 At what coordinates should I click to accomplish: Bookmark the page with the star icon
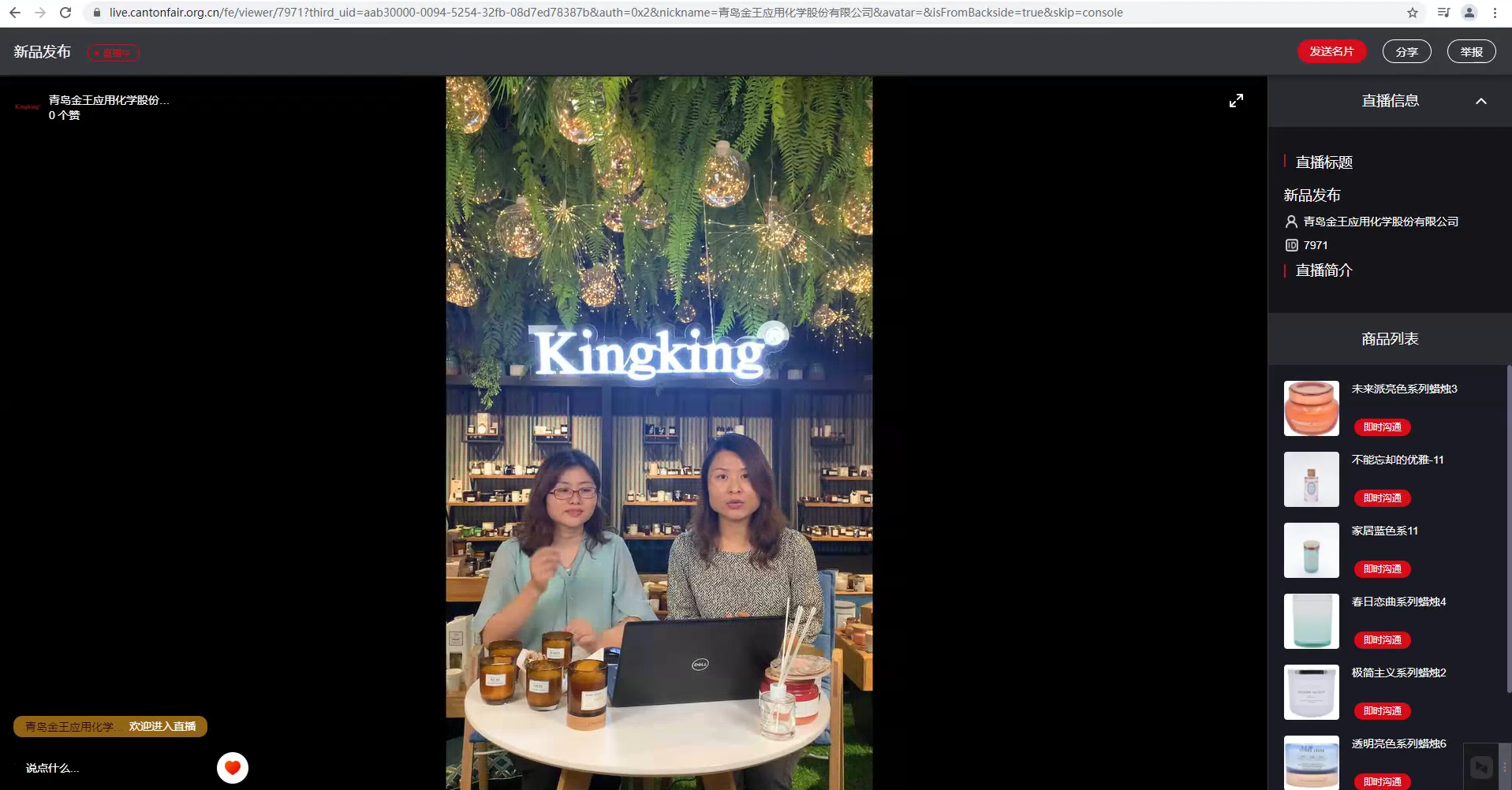[x=1412, y=13]
